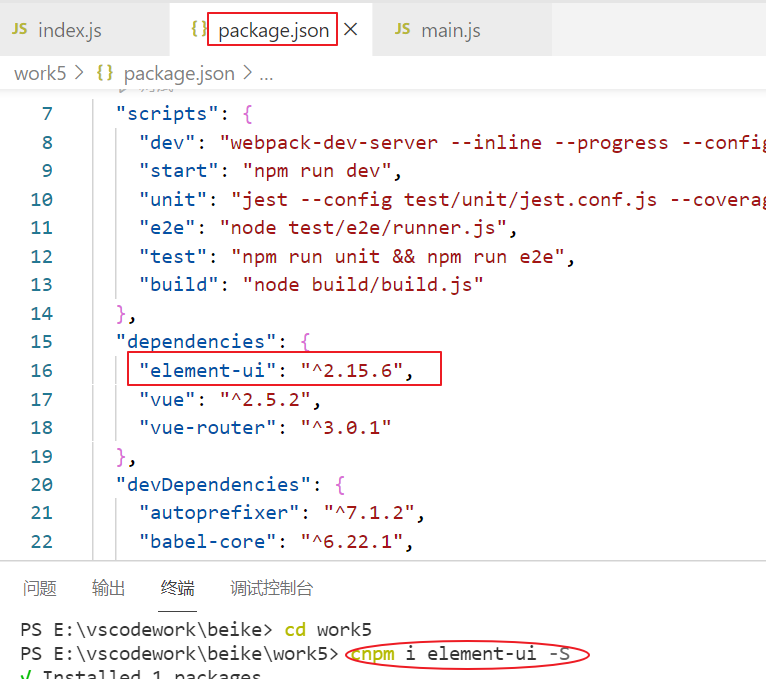Image resolution: width=766 pixels, height=679 pixels.
Task: Switch to the 问题 (Problems) panel tab
Action: pos(40,588)
